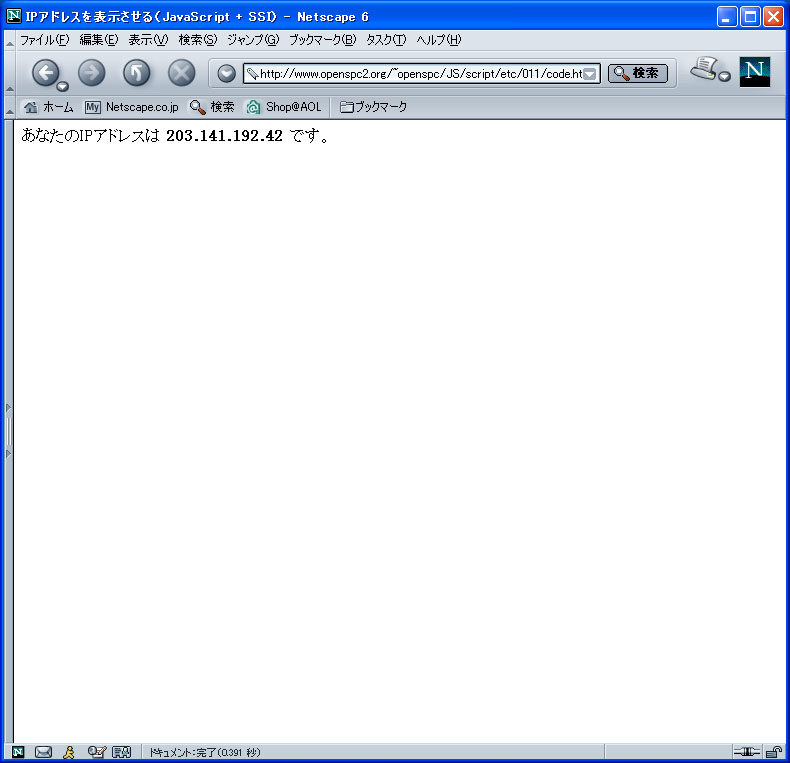Open the ヘルプ(H) menu
Image resolution: width=790 pixels, height=763 pixels.
point(438,40)
